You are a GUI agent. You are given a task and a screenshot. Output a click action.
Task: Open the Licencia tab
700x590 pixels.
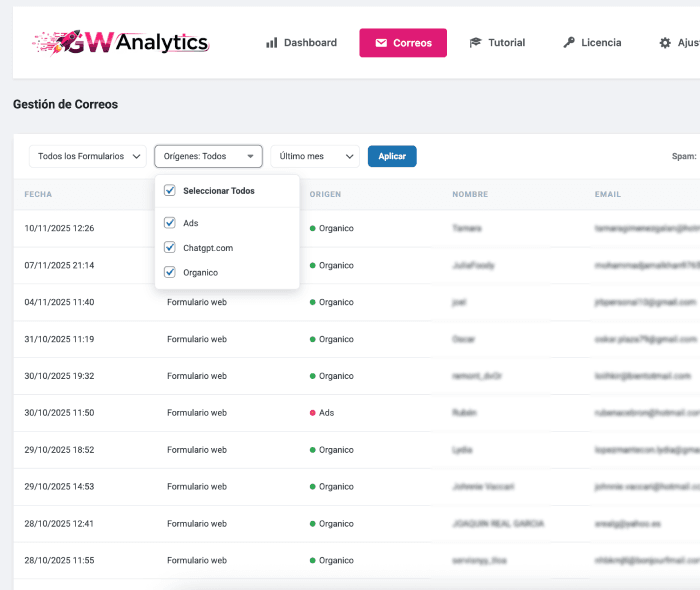[592, 43]
